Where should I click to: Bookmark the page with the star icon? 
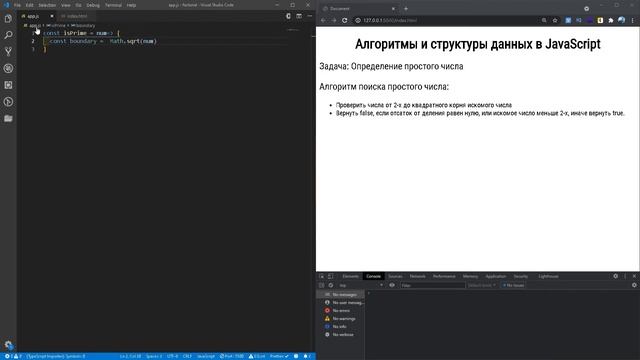555,20
